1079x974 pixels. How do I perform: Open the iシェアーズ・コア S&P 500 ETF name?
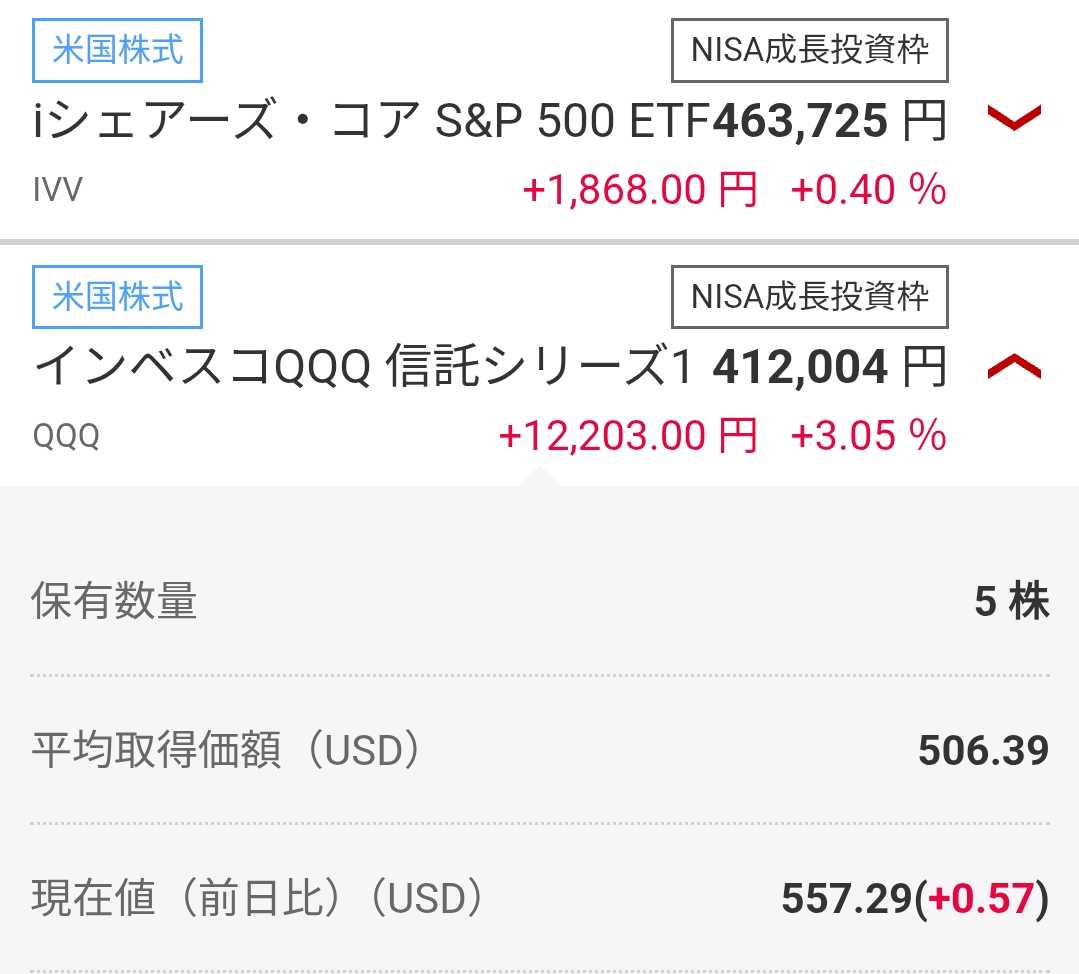point(371,122)
